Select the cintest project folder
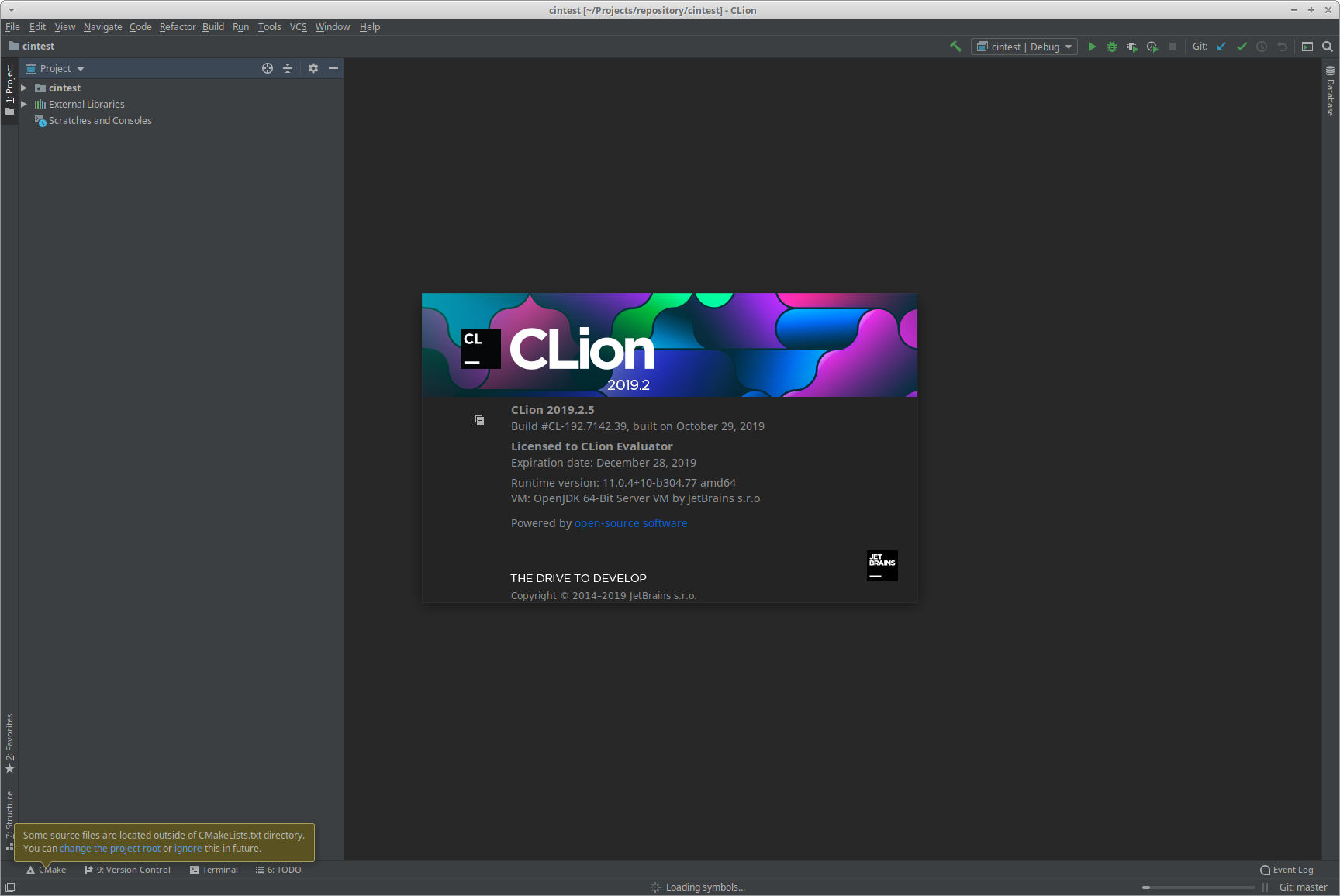 (x=64, y=88)
